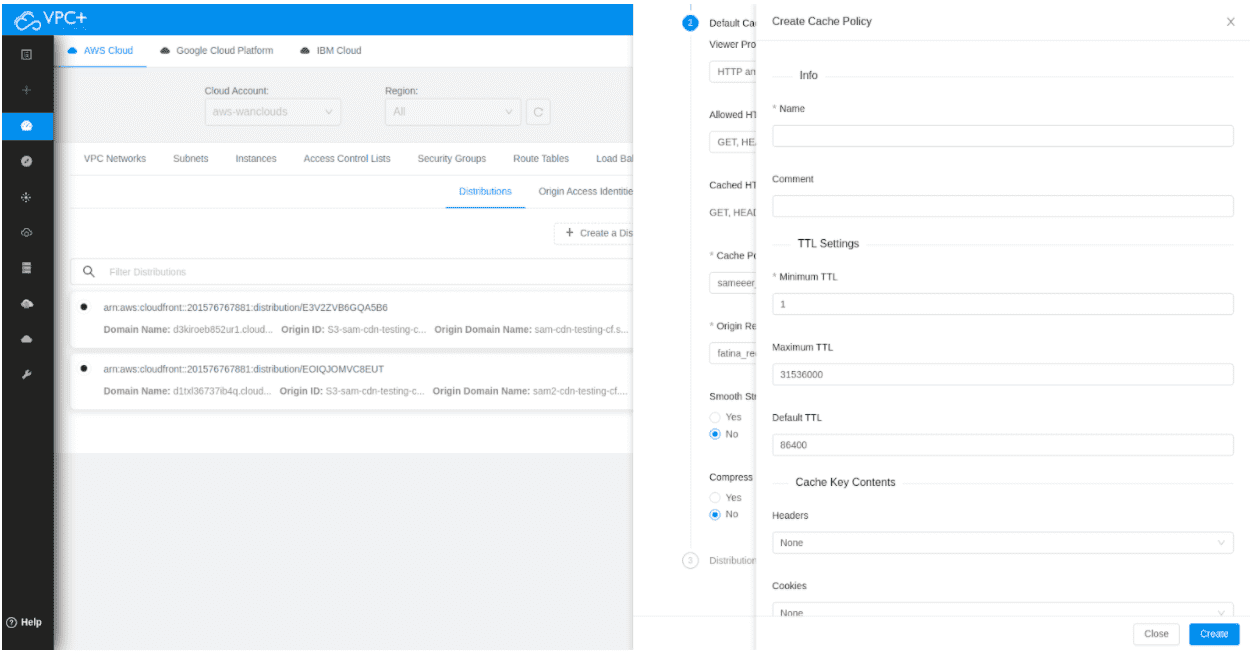Screen dimensions: 1260x652
Task: Open the Viewer Protocol HTTP dropdown
Action: coord(733,72)
